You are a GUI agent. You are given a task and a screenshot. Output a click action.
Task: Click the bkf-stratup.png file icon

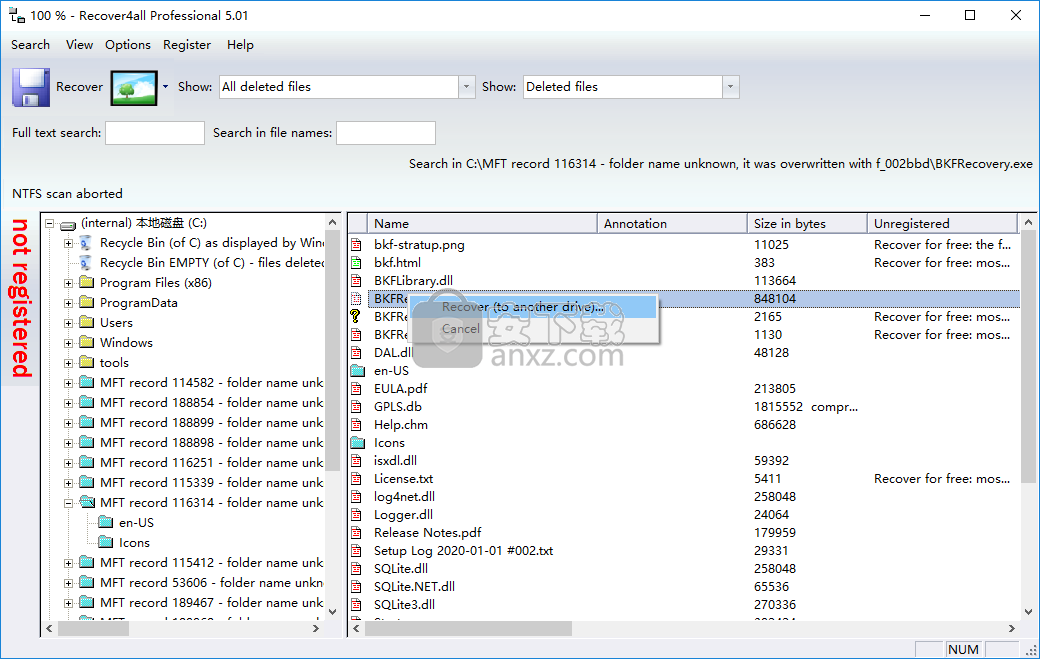pos(356,245)
